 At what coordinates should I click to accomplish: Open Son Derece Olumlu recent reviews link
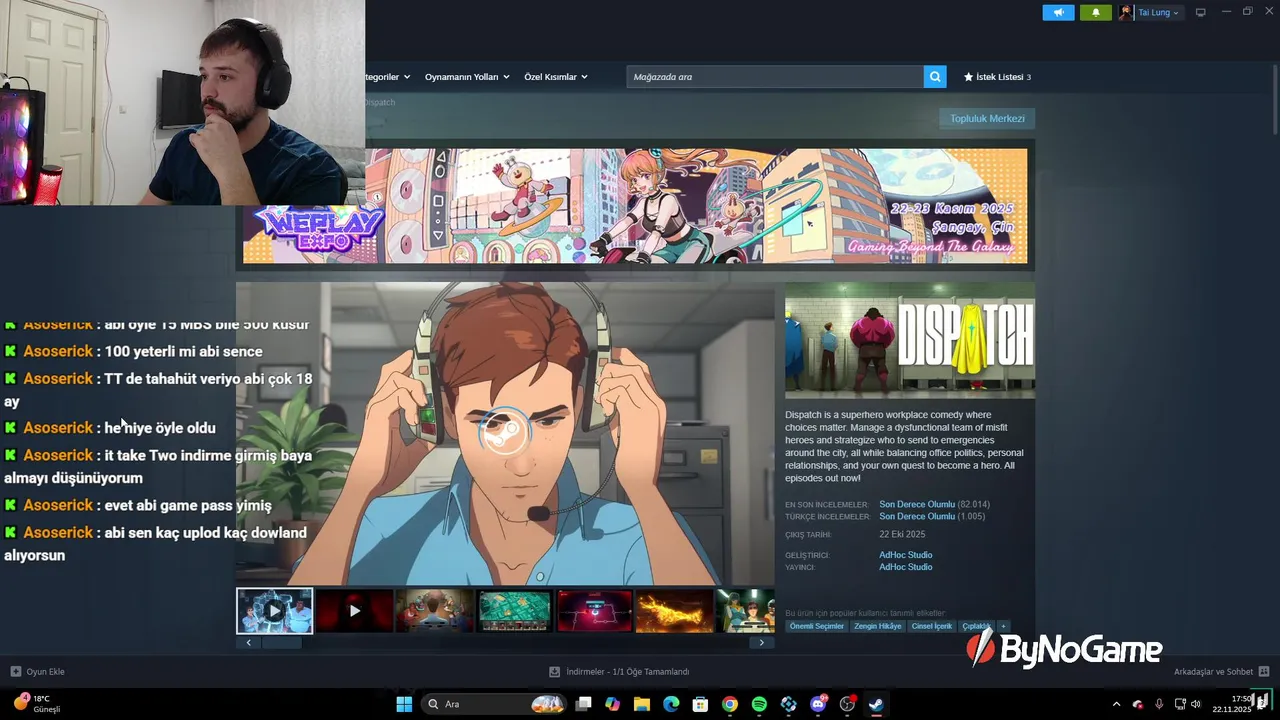917,504
